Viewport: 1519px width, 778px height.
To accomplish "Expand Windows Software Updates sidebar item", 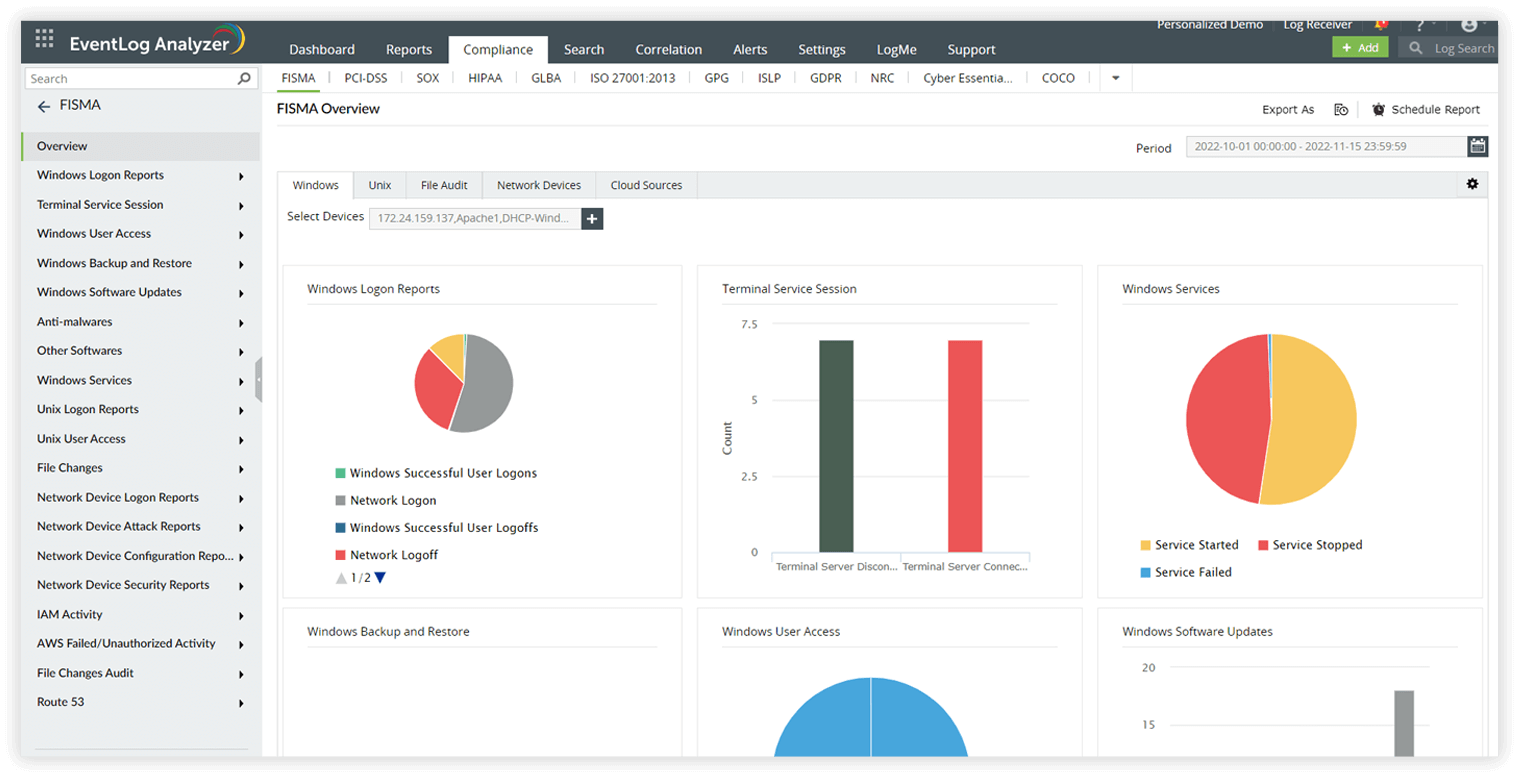I will pyautogui.click(x=241, y=294).
